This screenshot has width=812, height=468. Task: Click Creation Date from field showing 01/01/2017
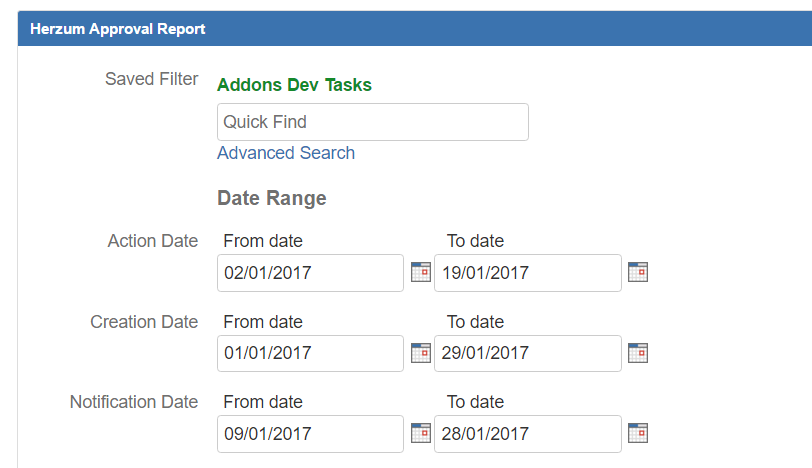(x=310, y=353)
